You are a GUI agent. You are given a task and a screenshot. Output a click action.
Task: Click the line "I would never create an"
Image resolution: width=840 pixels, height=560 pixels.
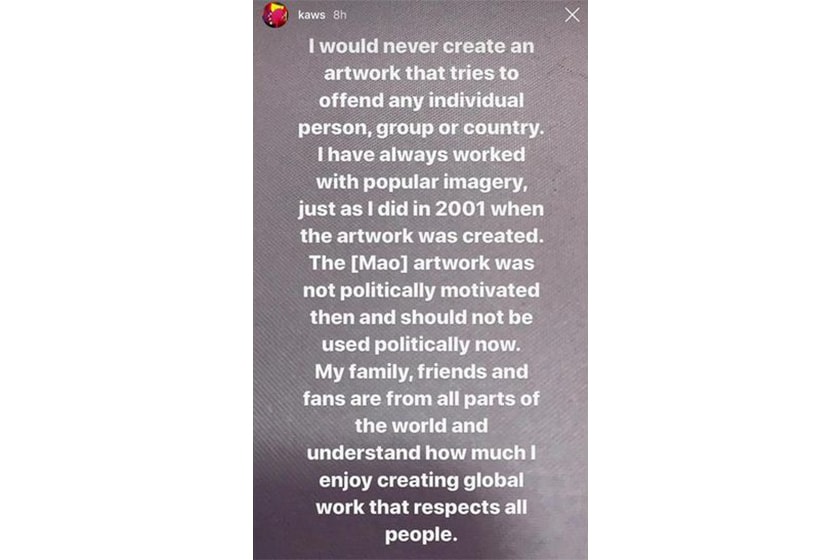click(x=419, y=46)
